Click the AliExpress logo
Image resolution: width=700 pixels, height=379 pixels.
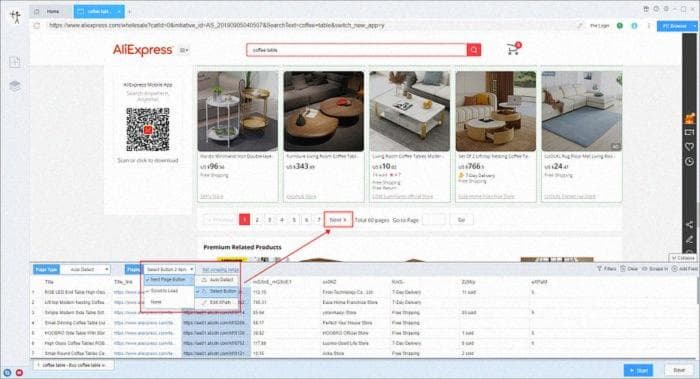(142, 50)
